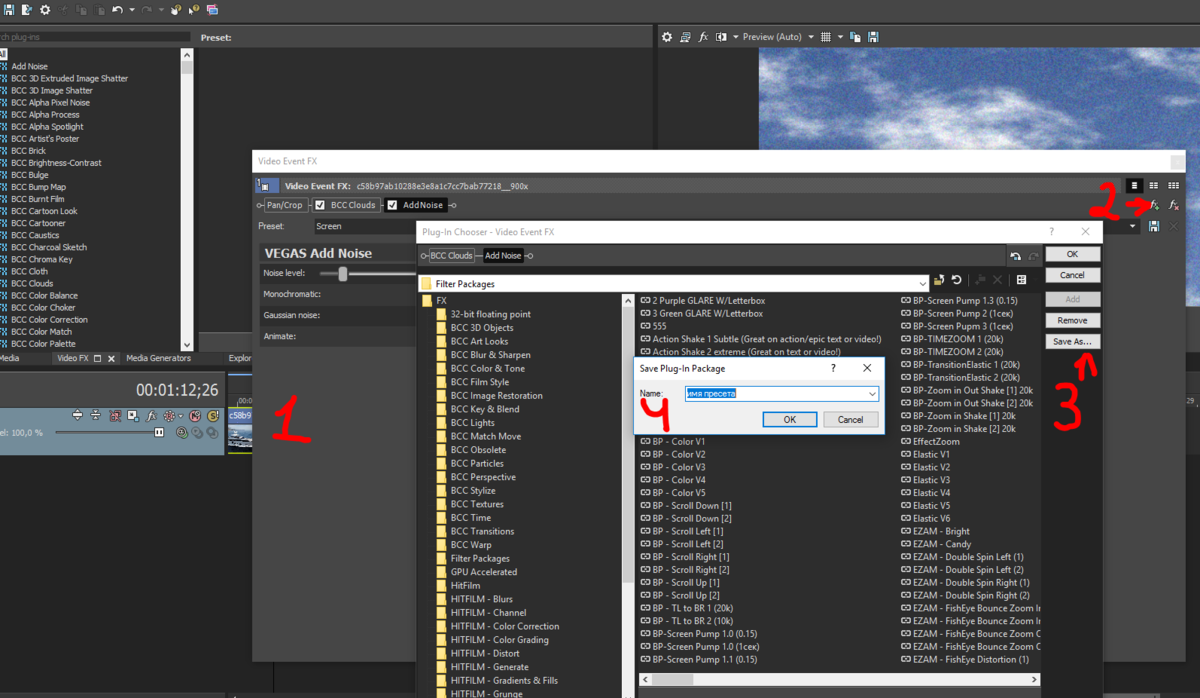
Task: Open project Properties gear icon in main toolbar
Action: [x=45, y=9]
